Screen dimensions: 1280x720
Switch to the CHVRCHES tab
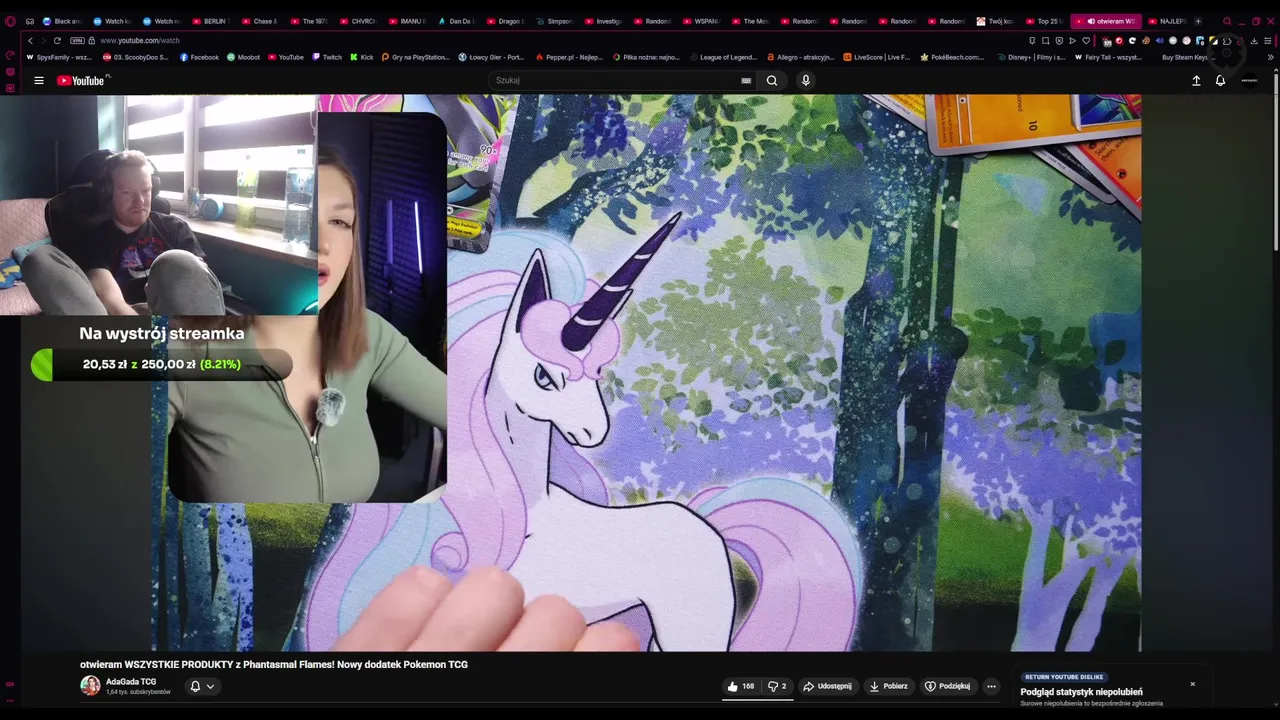coord(358,21)
